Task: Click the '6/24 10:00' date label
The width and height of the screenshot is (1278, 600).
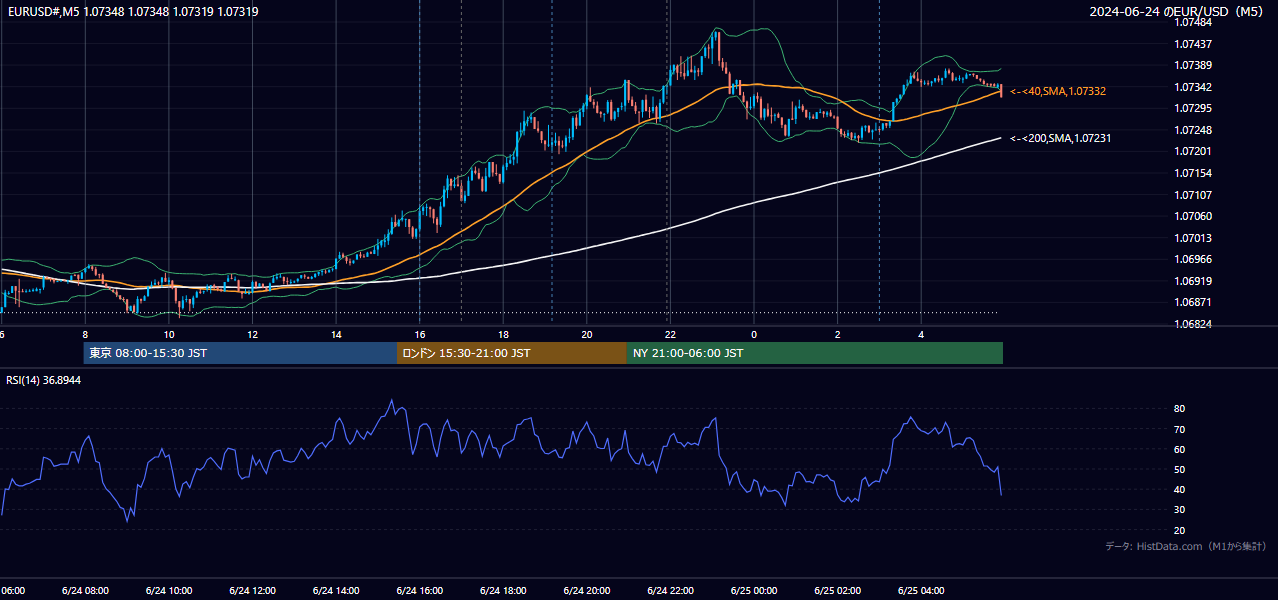Action: click(x=168, y=591)
